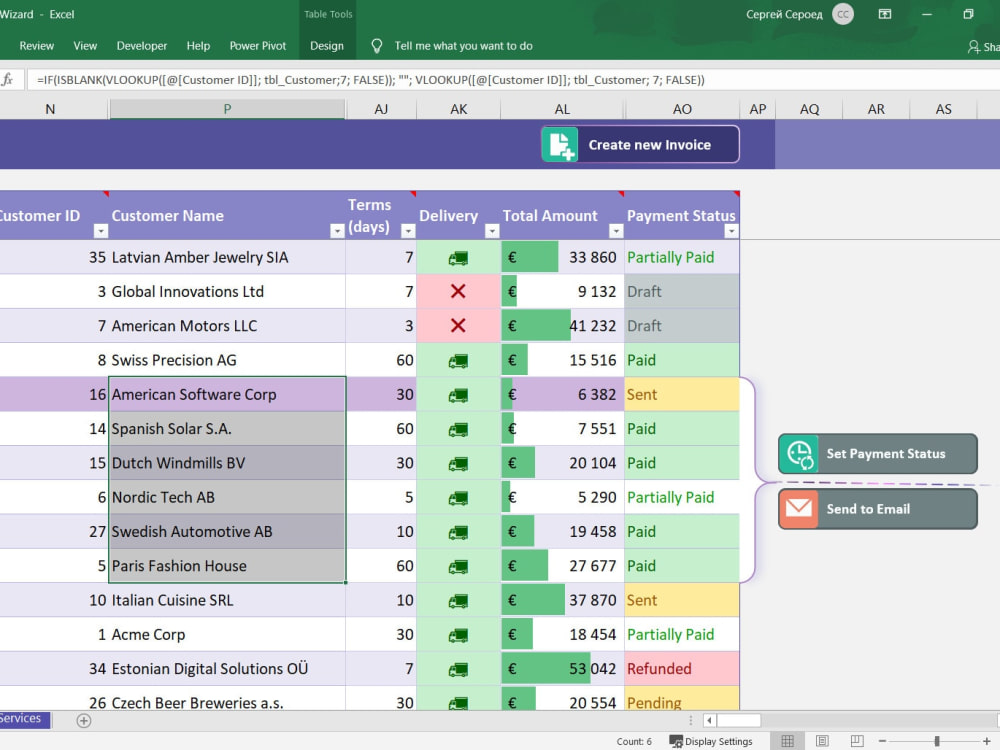
Task: Open the Developer ribbon tab
Action: pyautogui.click(x=142, y=46)
